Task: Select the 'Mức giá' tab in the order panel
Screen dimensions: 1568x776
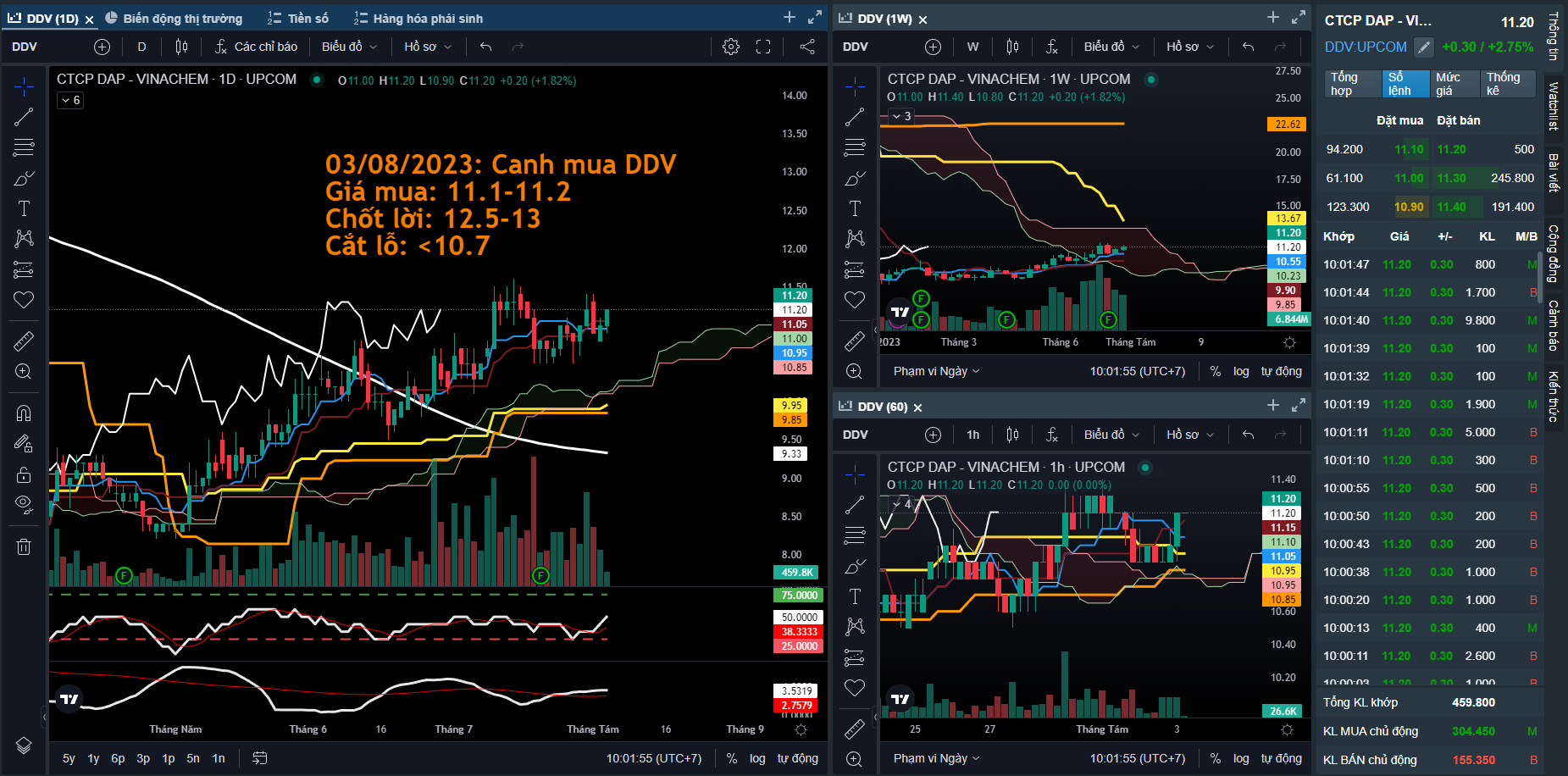Action: (1454, 84)
